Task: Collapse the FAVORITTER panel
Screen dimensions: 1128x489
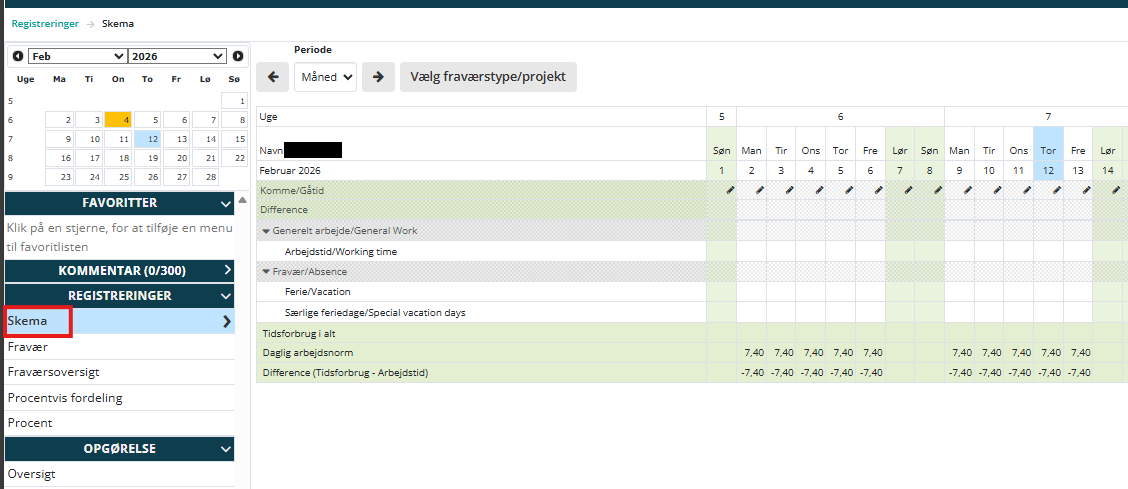Action: pos(226,204)
